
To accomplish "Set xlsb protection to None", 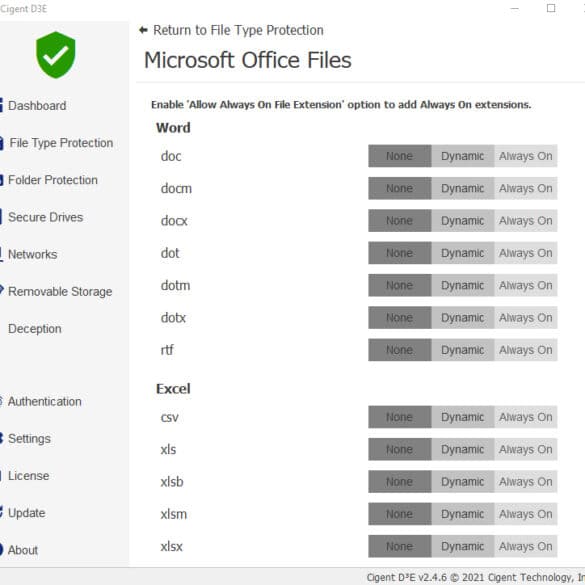I will (400, 482).
